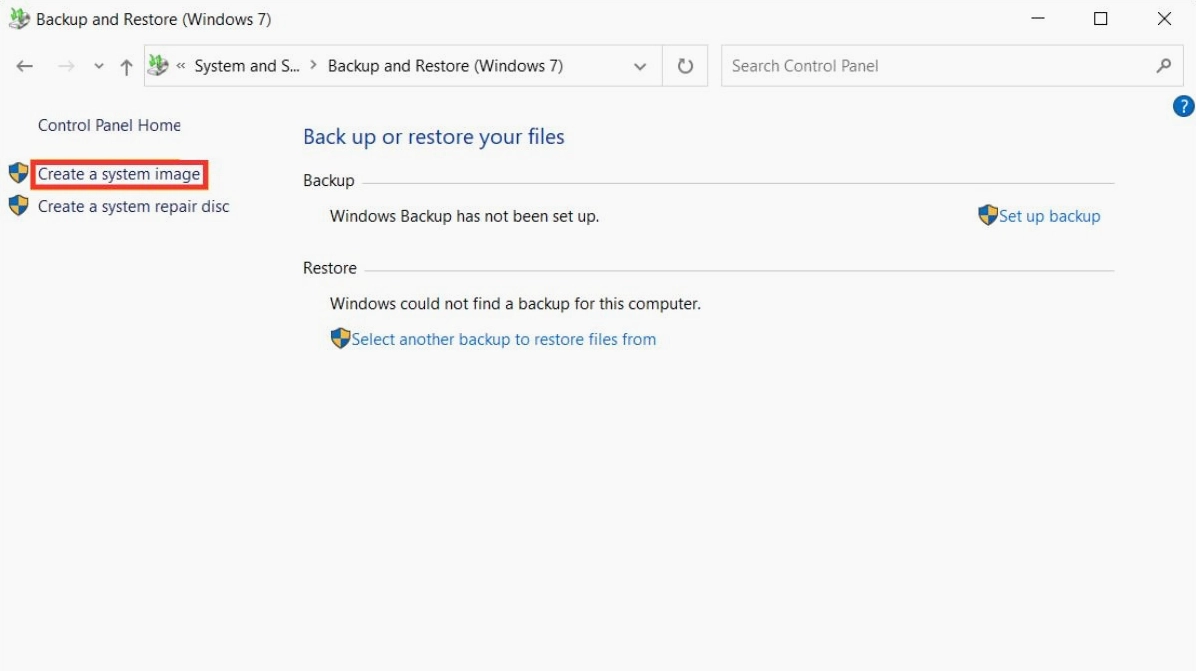Click the shield icon beside Create a system image

pos(19,173)
